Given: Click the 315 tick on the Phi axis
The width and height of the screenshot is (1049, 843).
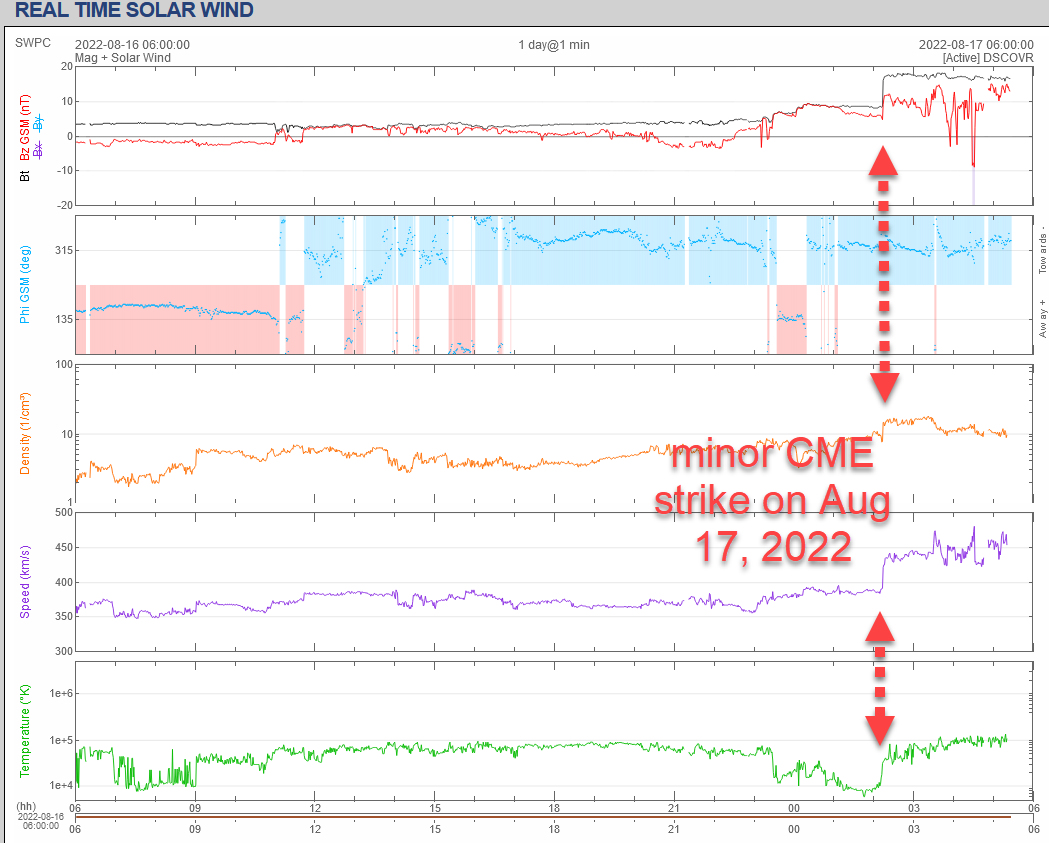Looking at the screenshot, I should coord(64,250).
